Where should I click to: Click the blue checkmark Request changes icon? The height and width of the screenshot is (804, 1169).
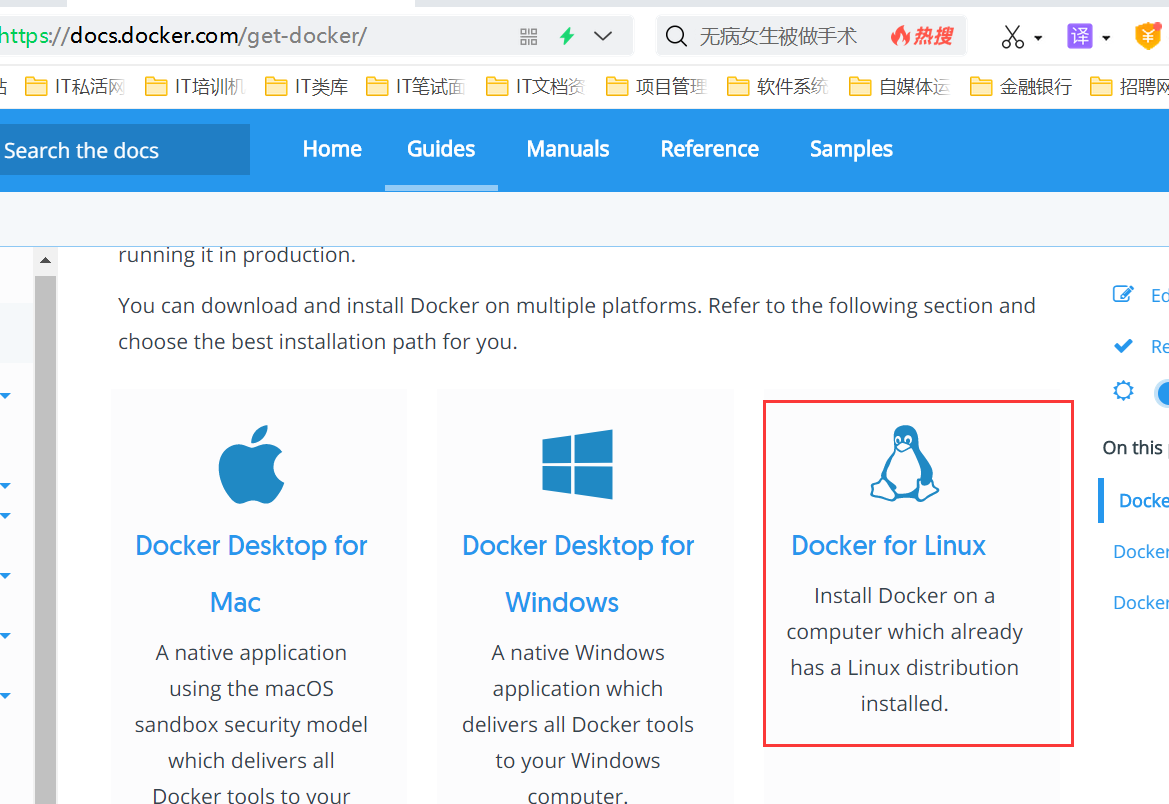[1123, 346]
